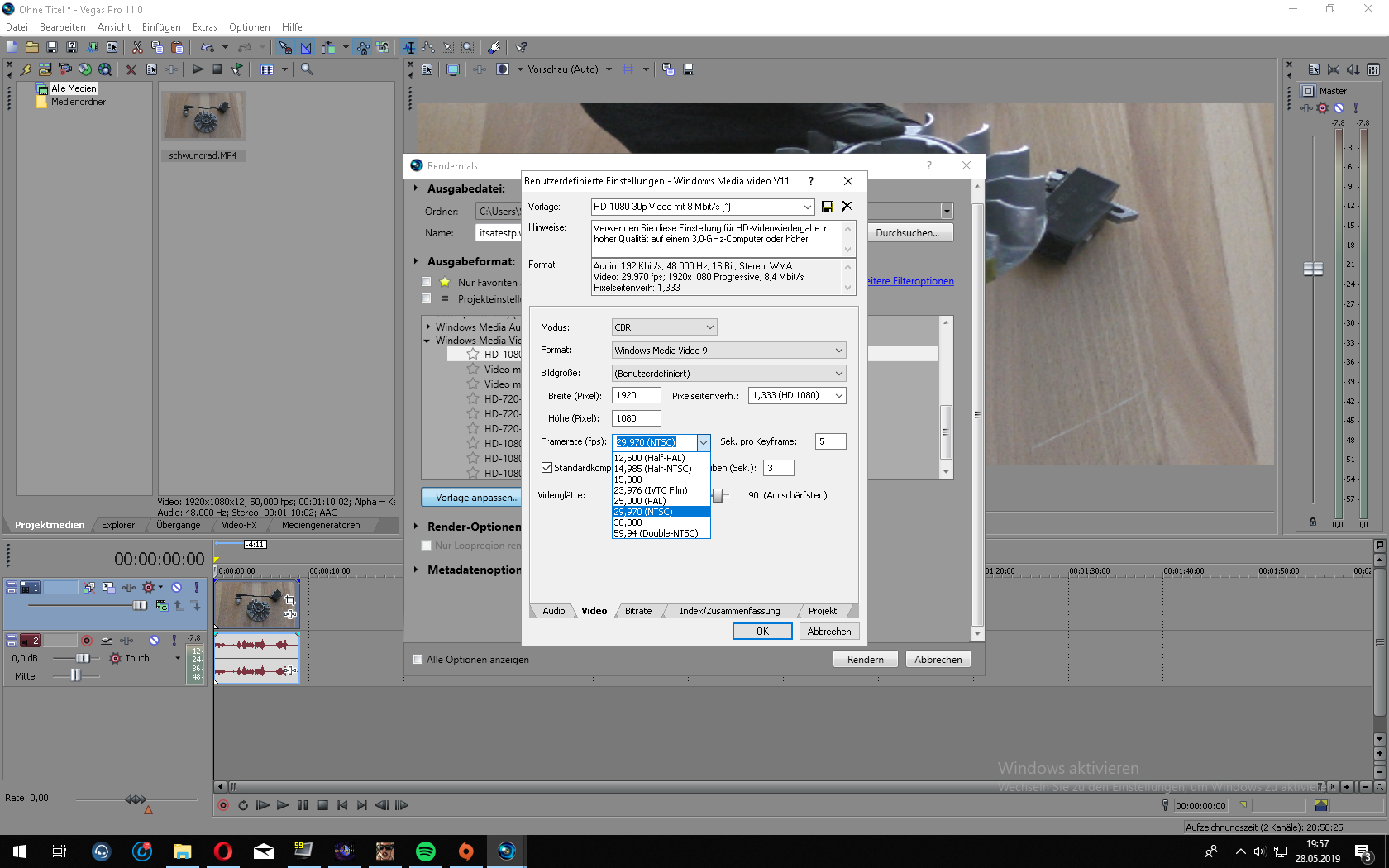This screenshot has height=868, width=1389.
Task: Click the cut scissors icon
Action: (x=137, y=47)
